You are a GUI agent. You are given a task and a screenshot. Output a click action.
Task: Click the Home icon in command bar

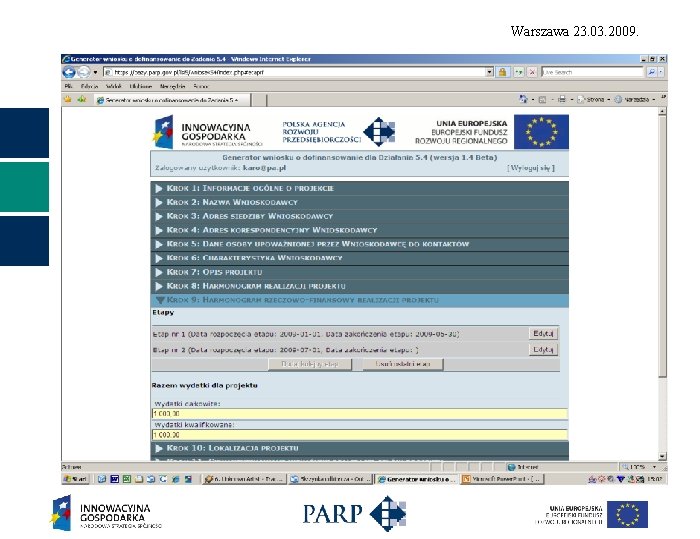[523, 99]
